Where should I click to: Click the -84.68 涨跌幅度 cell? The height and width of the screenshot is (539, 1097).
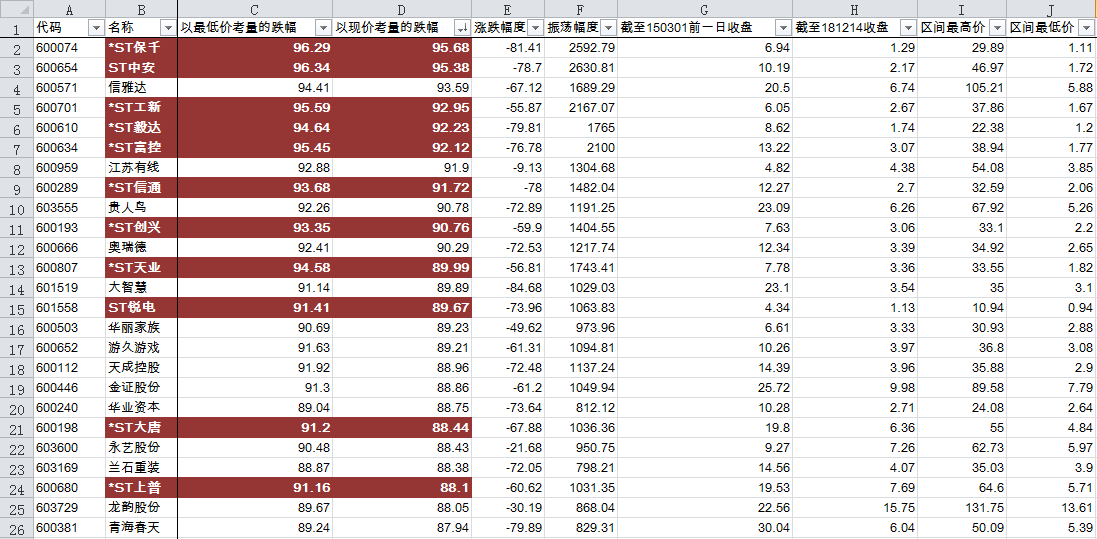[508, 288]
